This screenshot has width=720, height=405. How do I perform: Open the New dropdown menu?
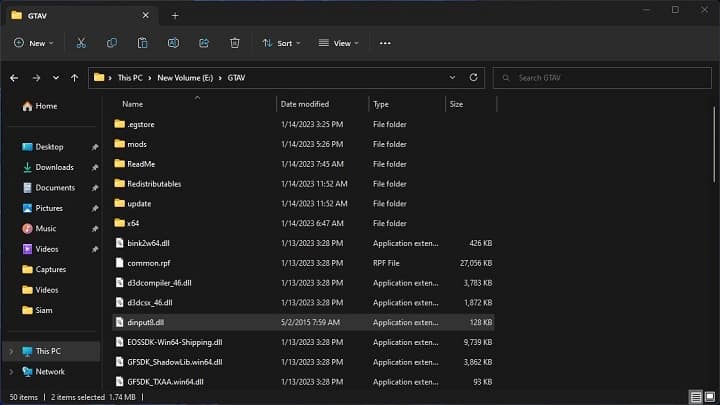pyautogui.click(x=34, y=43)
